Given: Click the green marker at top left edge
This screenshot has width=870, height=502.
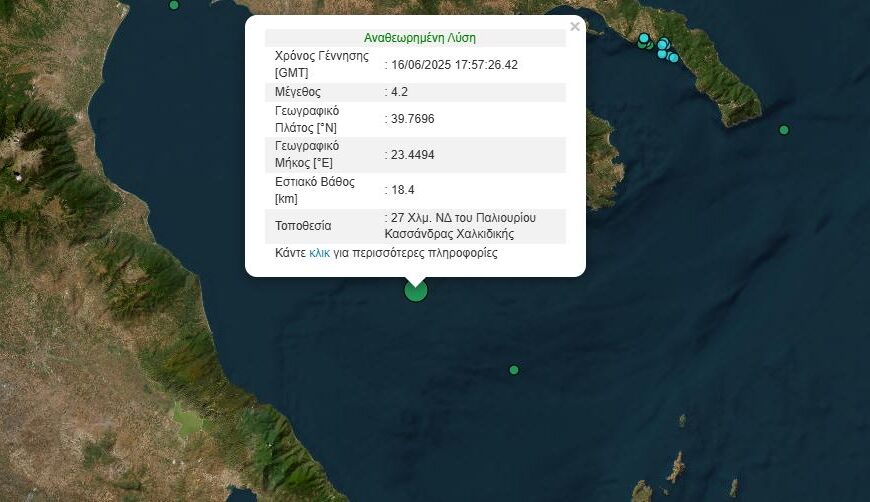Looking at the screenshot, I should (x=174, y=5).
